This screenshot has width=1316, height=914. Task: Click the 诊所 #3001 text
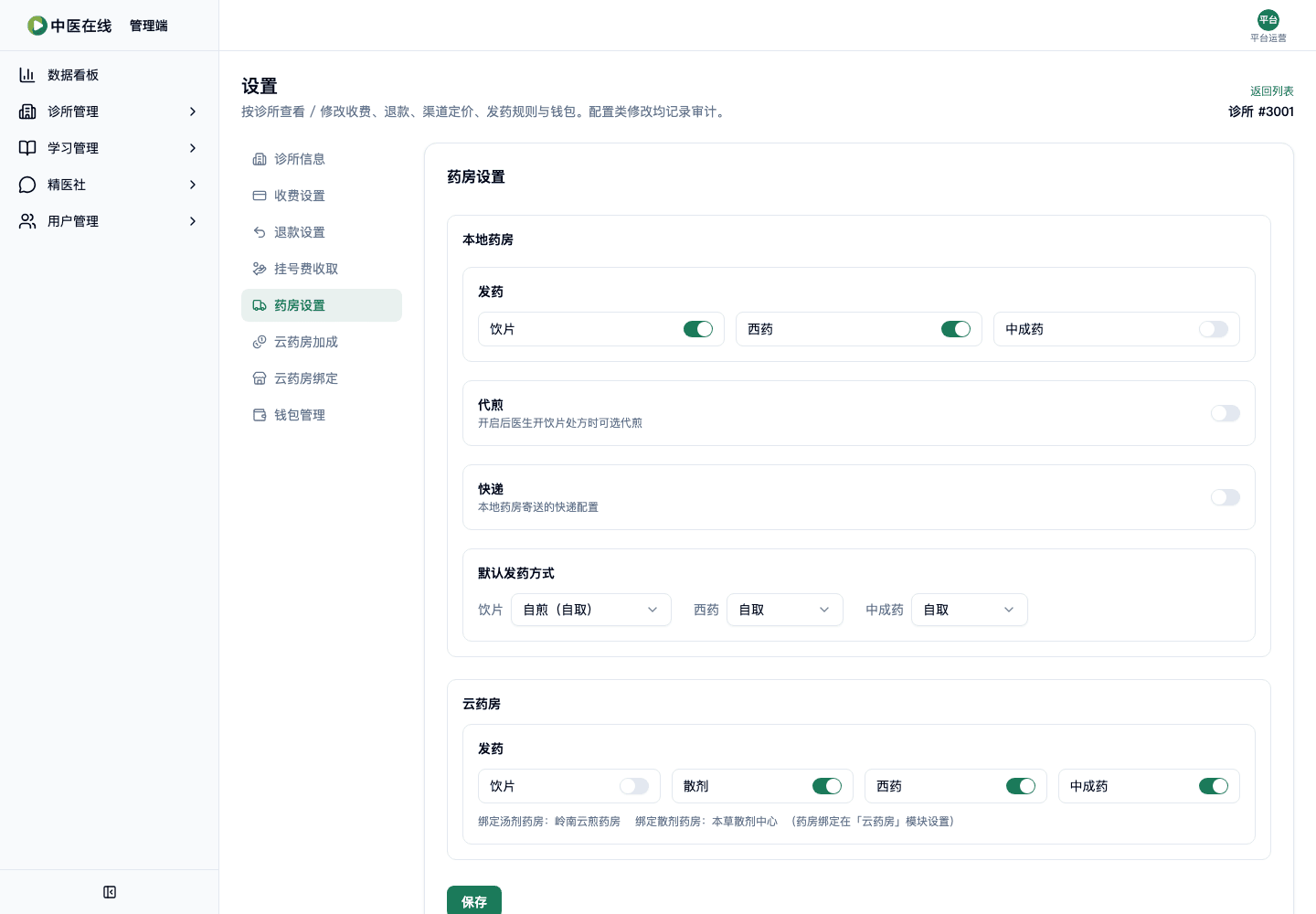[x=1261, y=112]
